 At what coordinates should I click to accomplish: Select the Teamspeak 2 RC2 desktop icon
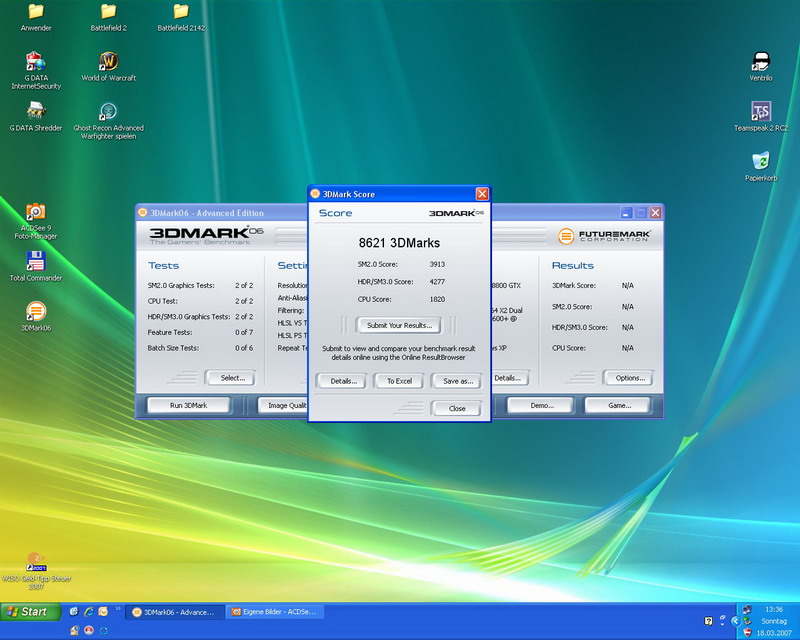[x=761, y=116]
